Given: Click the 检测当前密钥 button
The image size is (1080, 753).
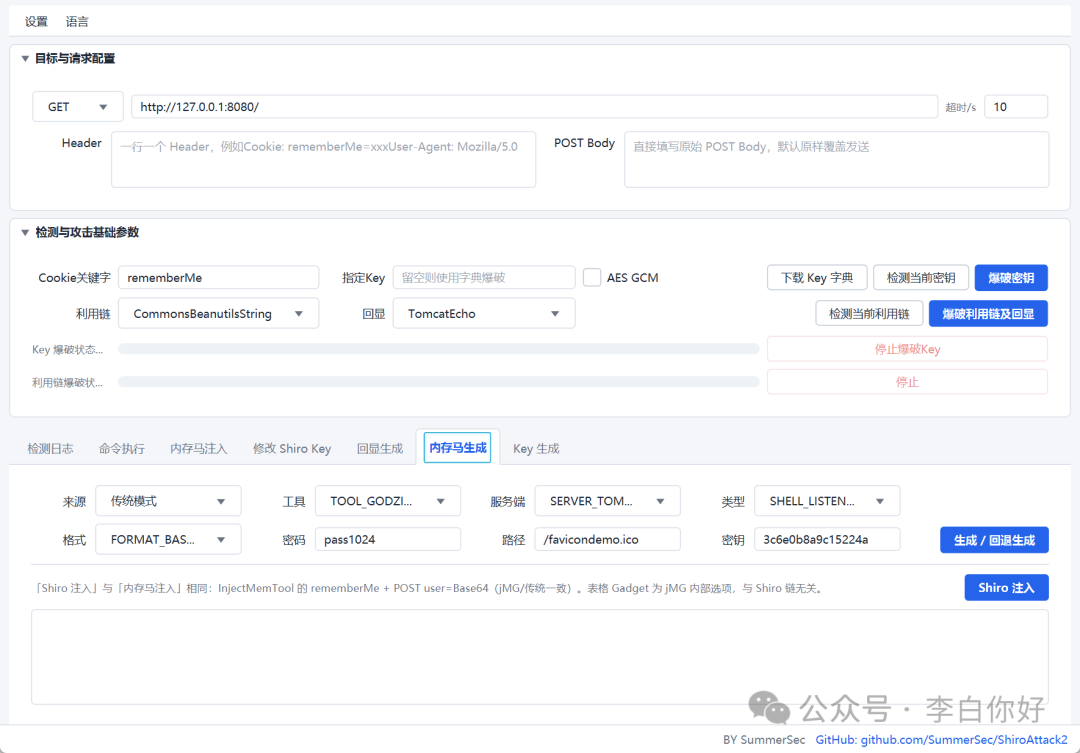Looking at the screenshot, I should point(921,278).
